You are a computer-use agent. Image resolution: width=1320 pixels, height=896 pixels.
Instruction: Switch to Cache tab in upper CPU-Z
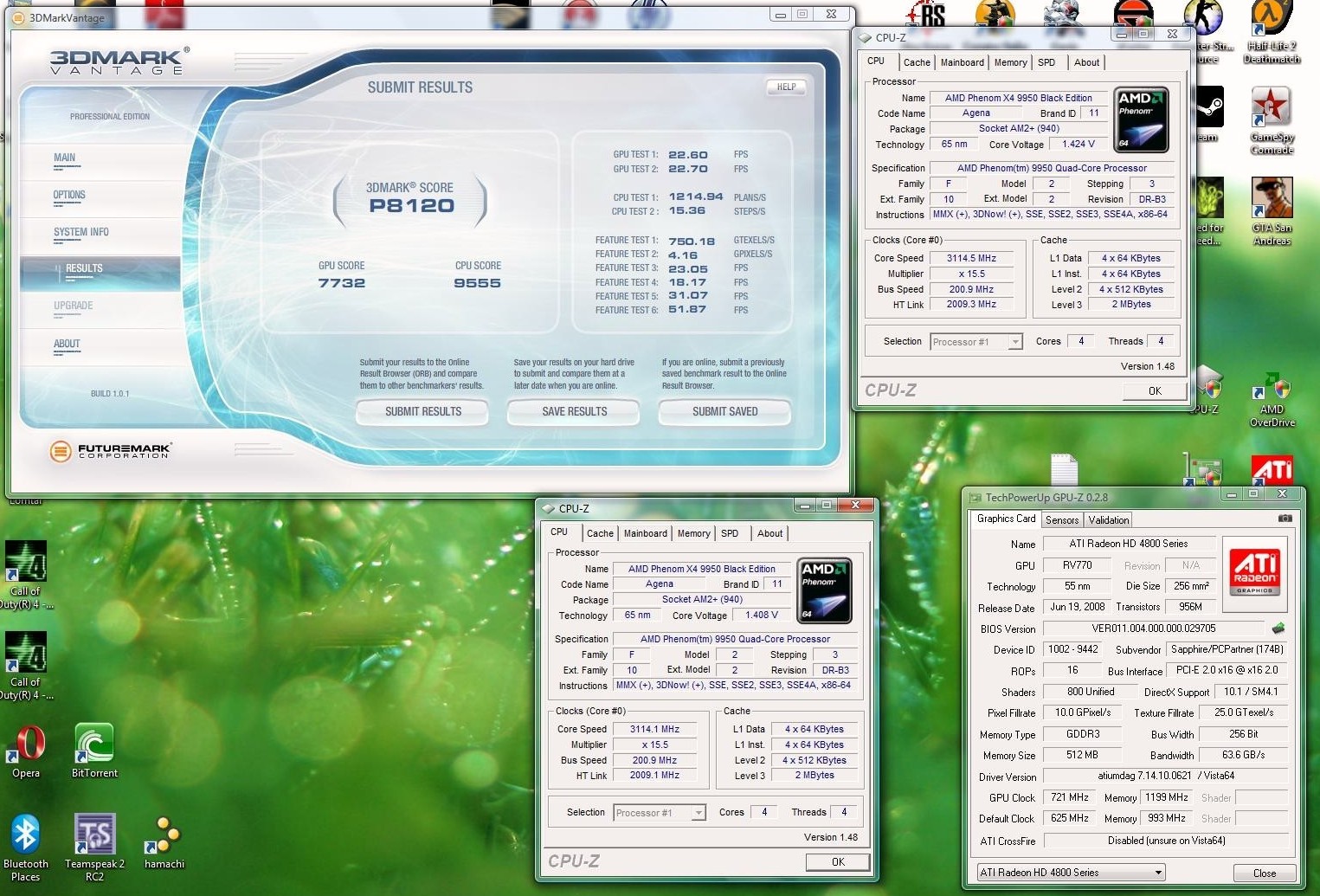click(917, 62)
